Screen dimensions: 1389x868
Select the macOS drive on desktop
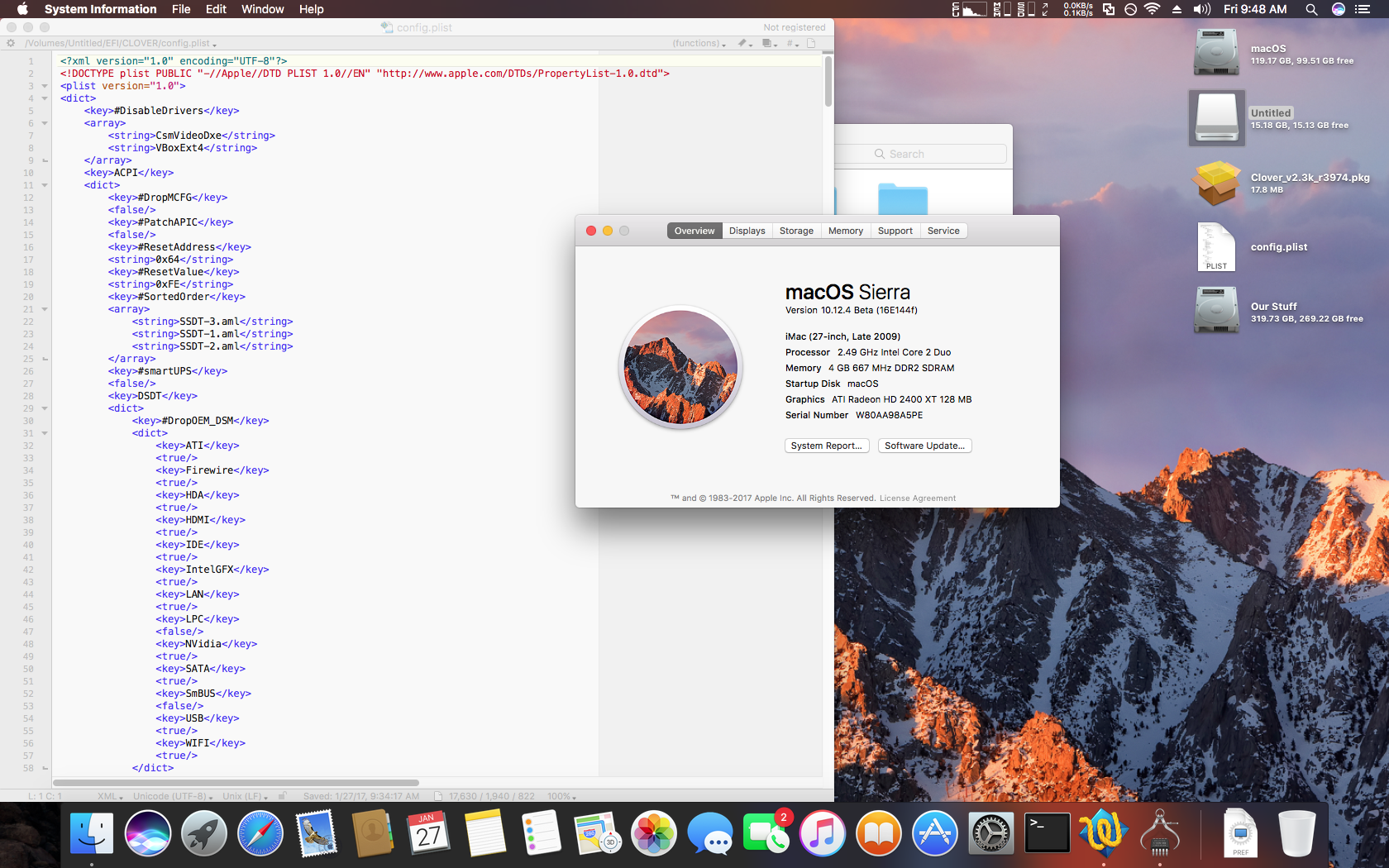coord(1215,53)
